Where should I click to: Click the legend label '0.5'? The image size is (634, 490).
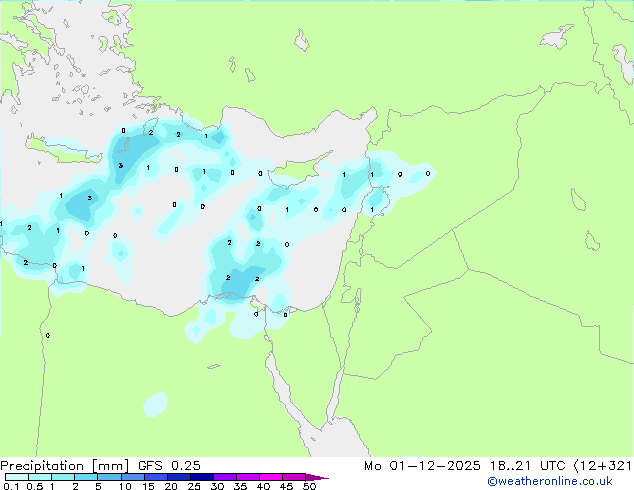(x=34, y=486)
